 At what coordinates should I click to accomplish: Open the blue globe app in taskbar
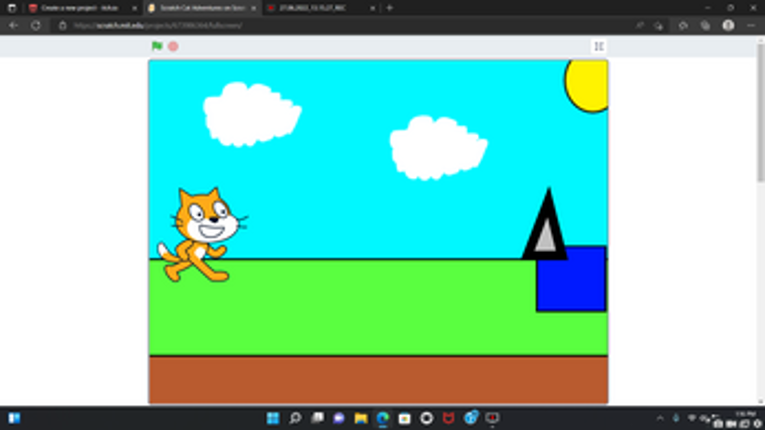[470, 418]
